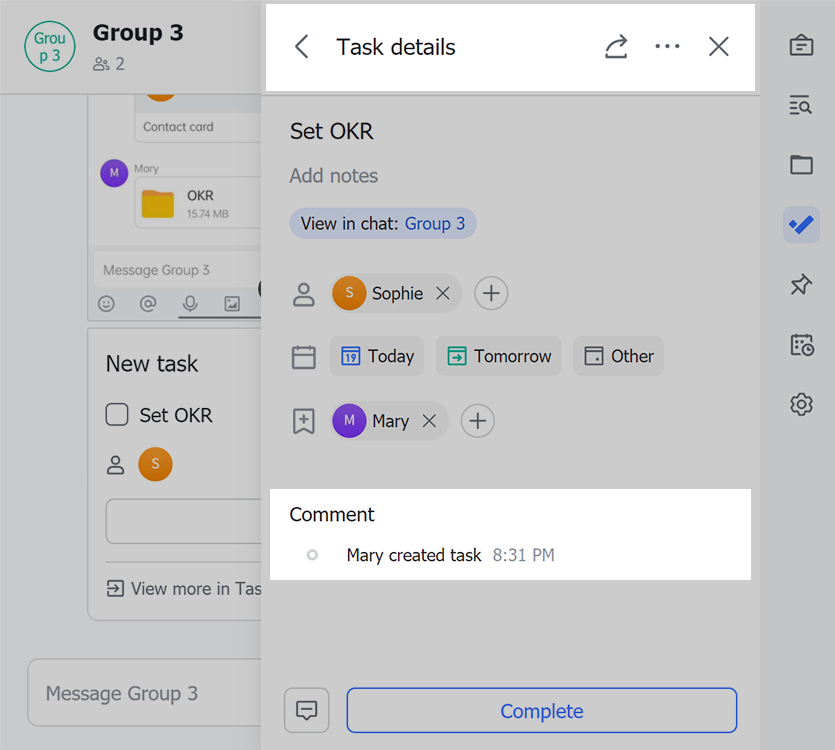This screenshot has height=750, width=835.
Task: Click the voice message microphone icon
Action: 190,304
